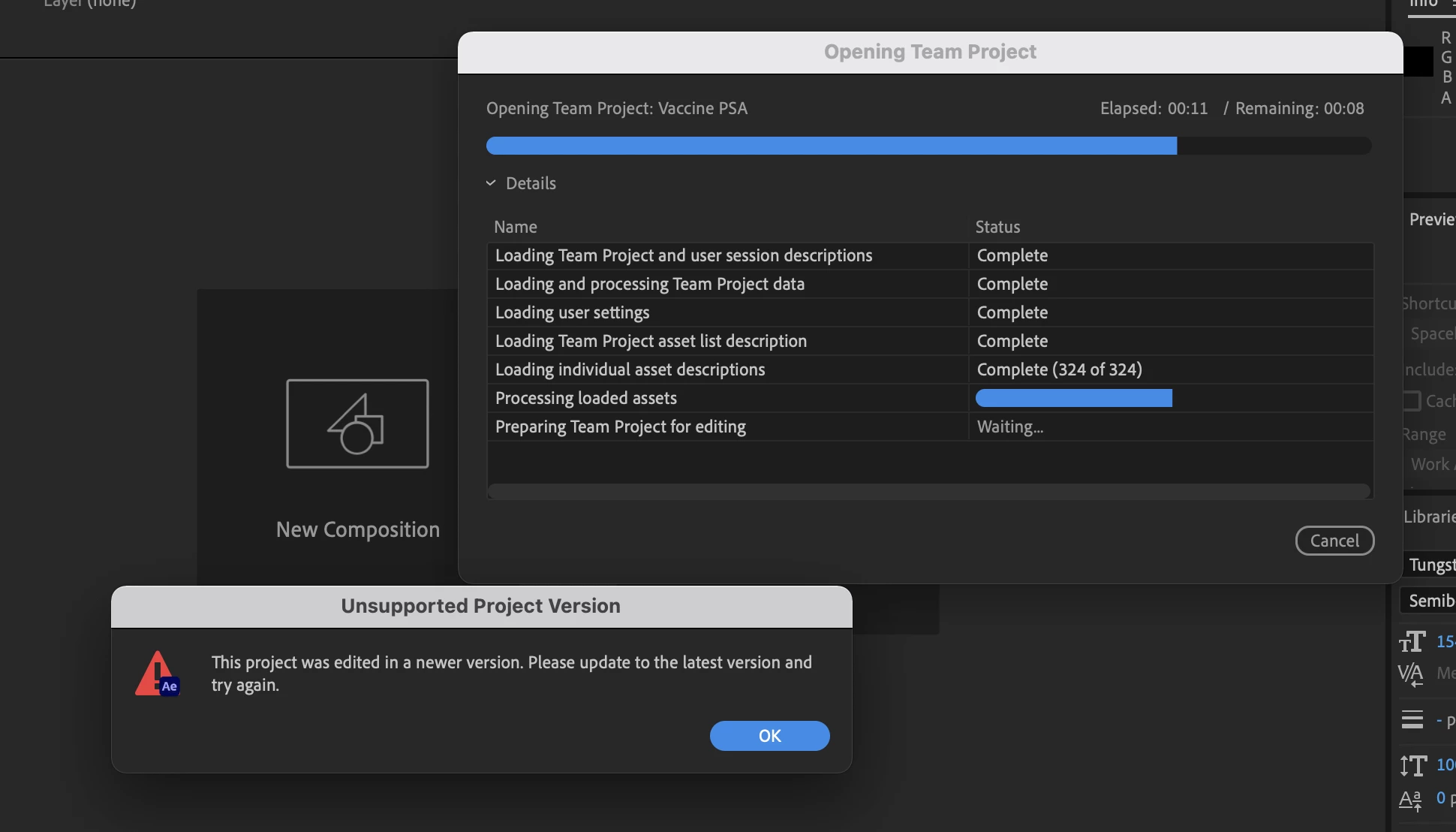The height and width of the screenshot is (832, 1456).
Task: Click the baseline shift icon
Action: tap(1410, 800)
